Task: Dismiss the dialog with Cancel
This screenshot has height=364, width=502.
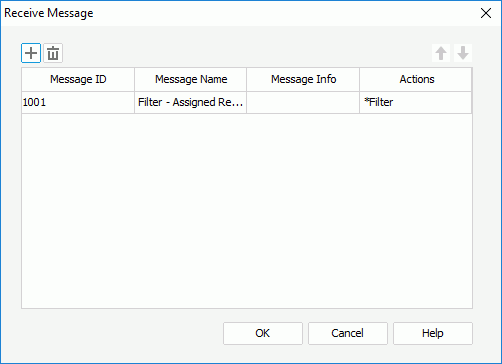Action: (348, 333)
